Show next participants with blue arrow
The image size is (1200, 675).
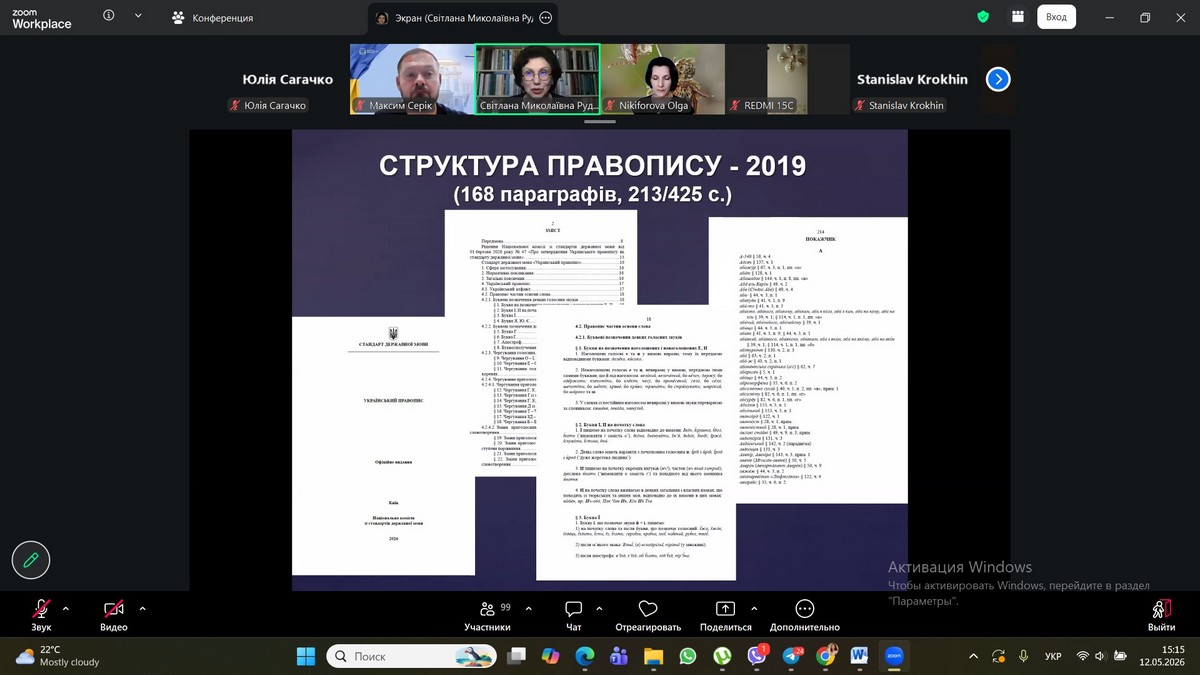998,79
